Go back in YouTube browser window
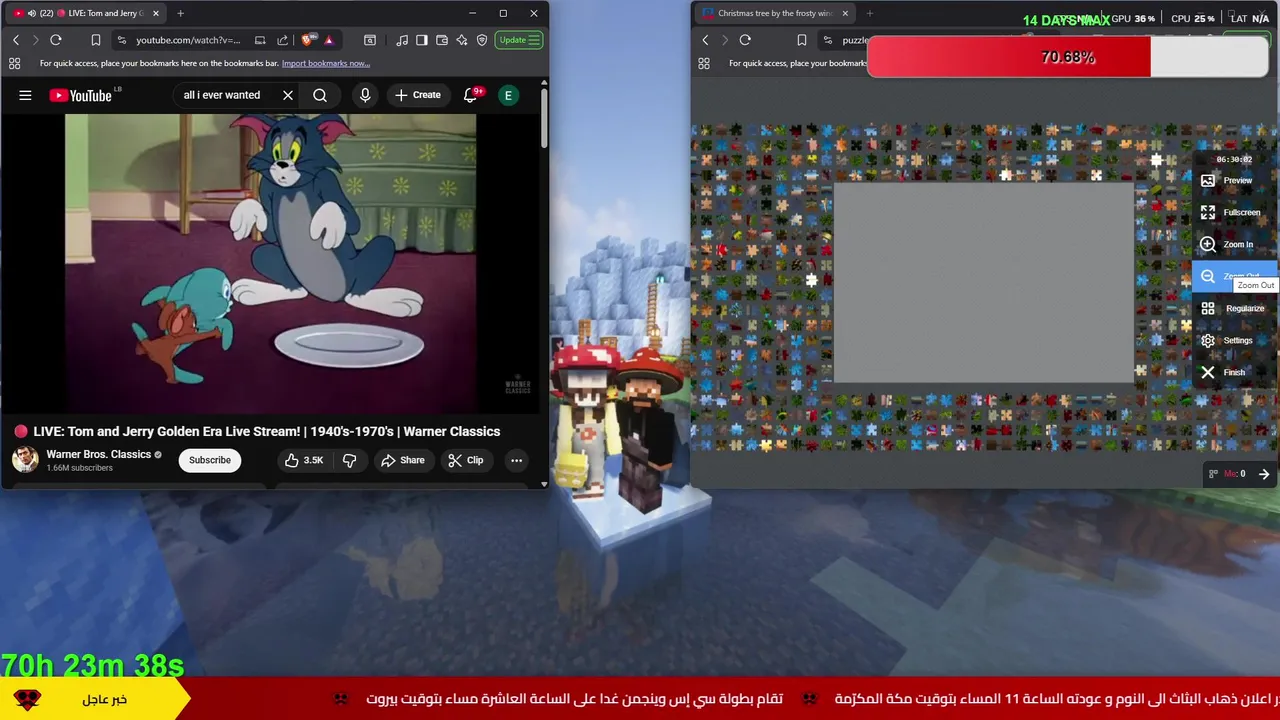The width and height of the screenshot is (1280, 720). [x=16, y=40]
